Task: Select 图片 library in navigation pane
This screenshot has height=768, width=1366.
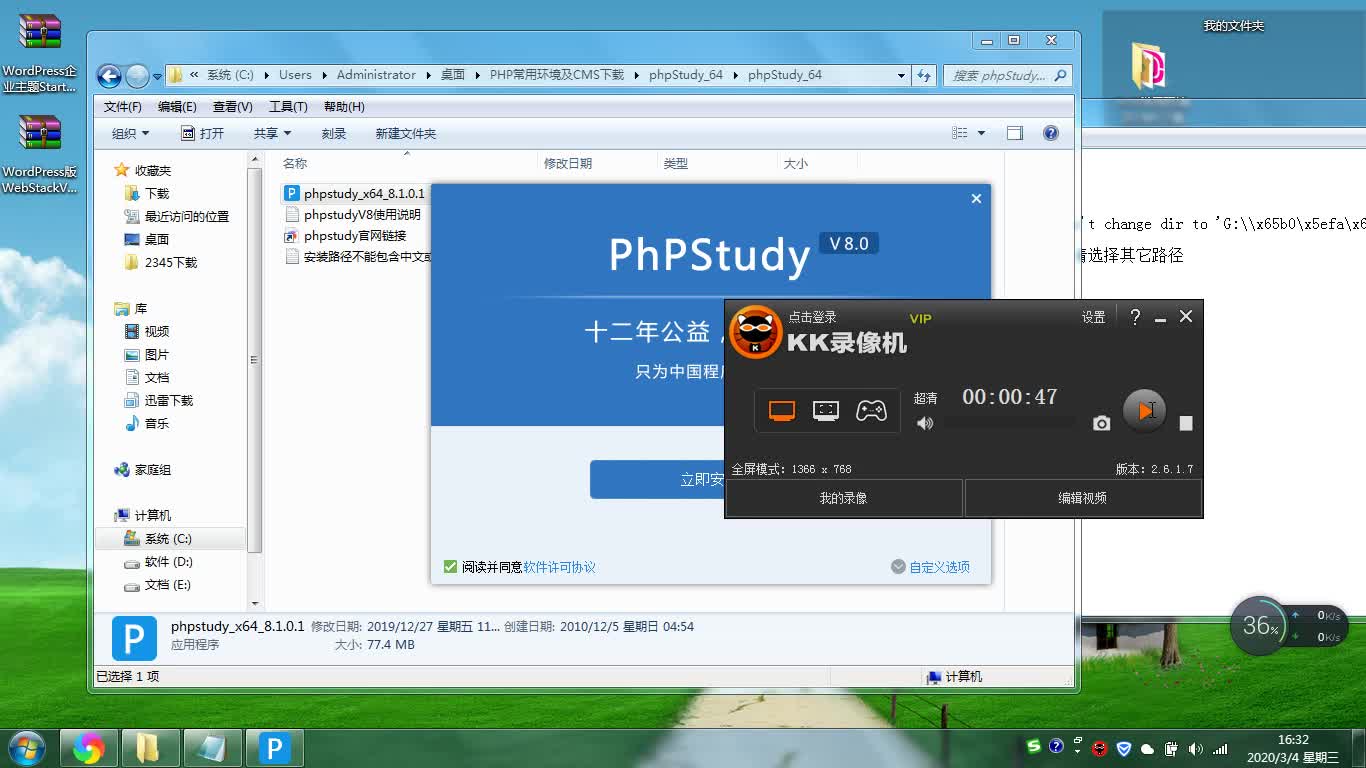Action: (146, 355)
